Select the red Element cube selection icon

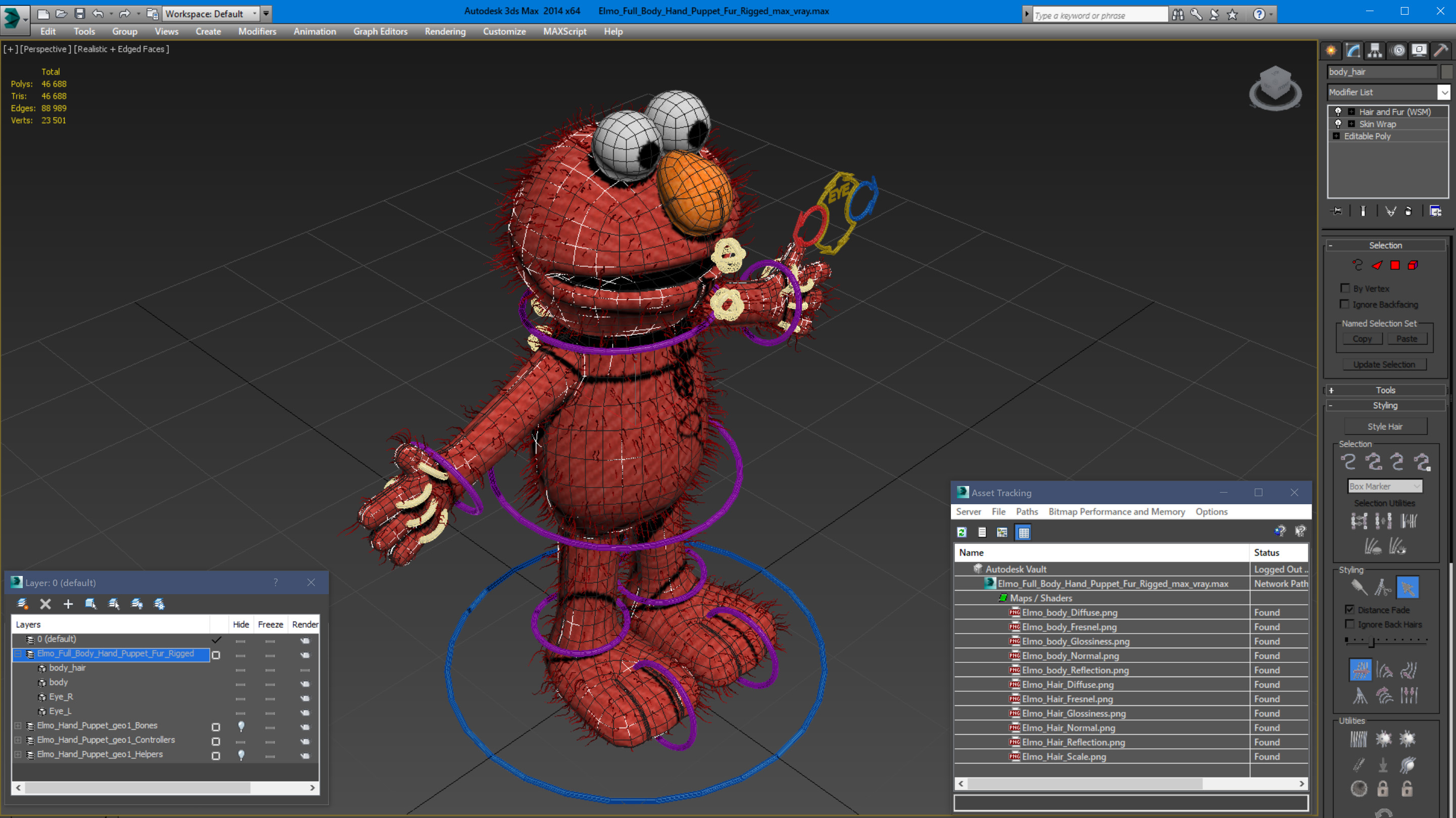pyautogui.click(x=1413, y=265)
